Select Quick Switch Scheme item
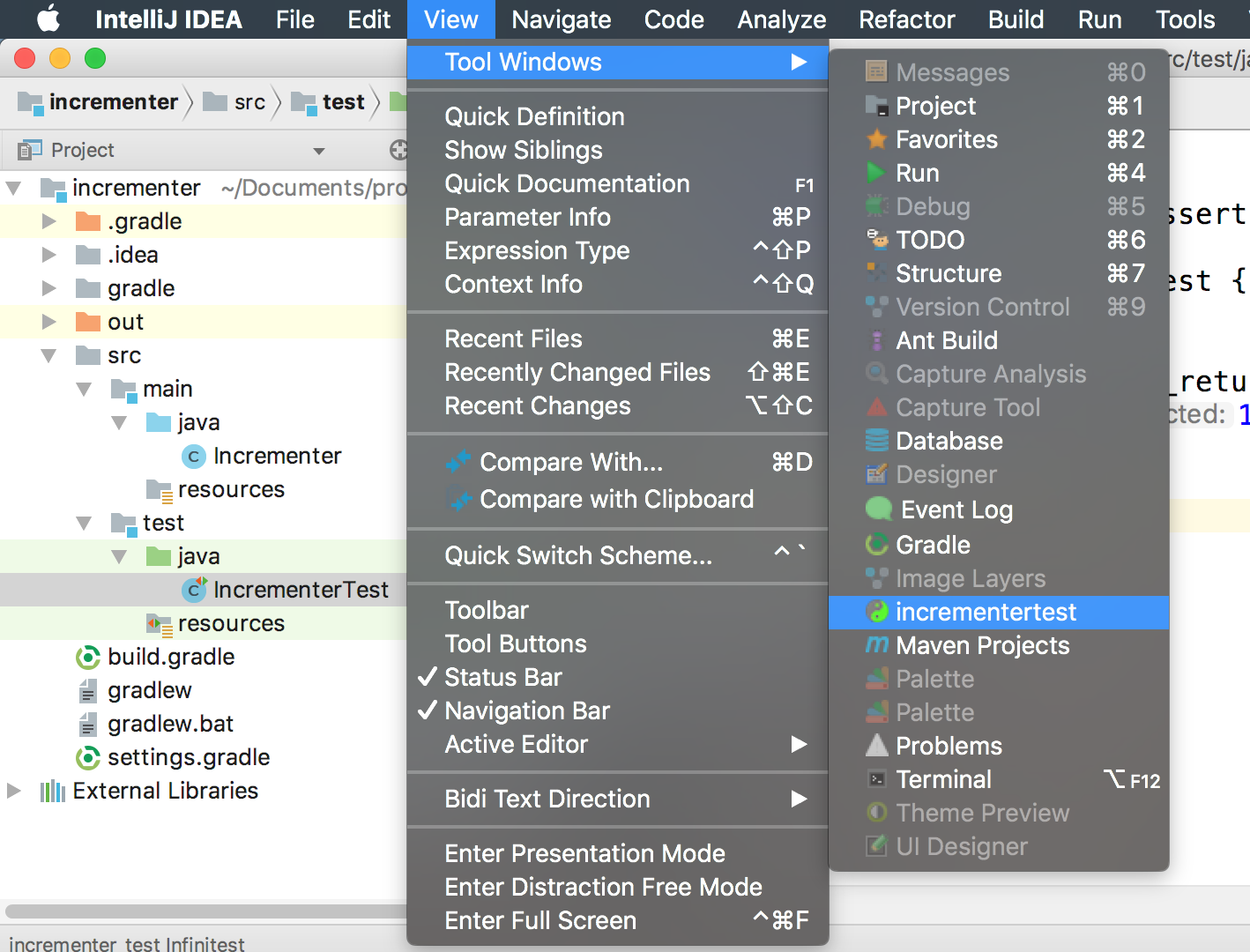Image resolution: width=1250 pixels, height=952 pixels. pos(617,555)
